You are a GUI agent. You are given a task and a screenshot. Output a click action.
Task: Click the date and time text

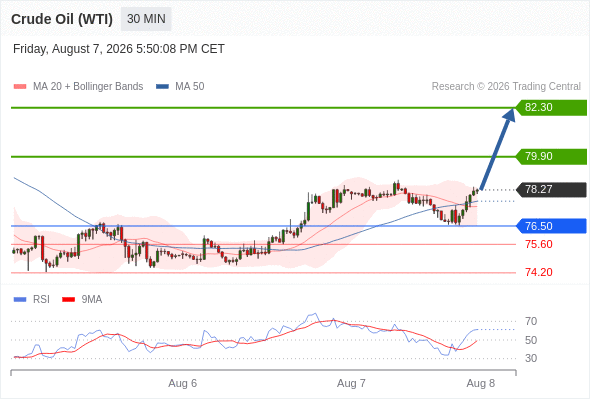tap(119, 49)
